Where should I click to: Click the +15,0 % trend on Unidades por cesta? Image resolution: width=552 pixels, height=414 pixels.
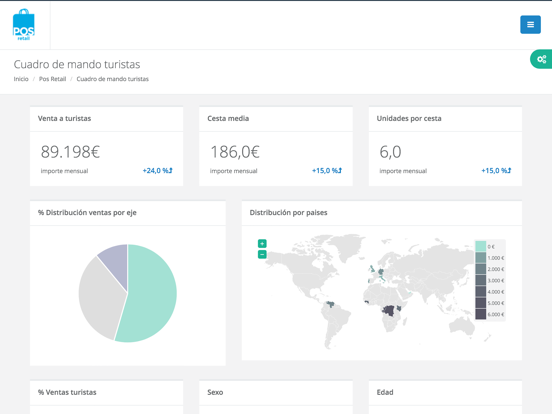[496, 171]
